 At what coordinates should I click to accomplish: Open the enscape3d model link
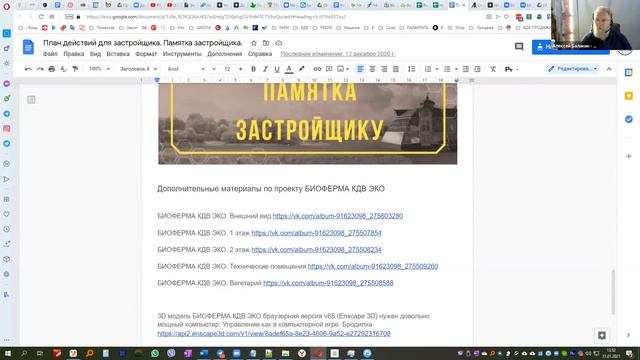(x=274, y=333)
